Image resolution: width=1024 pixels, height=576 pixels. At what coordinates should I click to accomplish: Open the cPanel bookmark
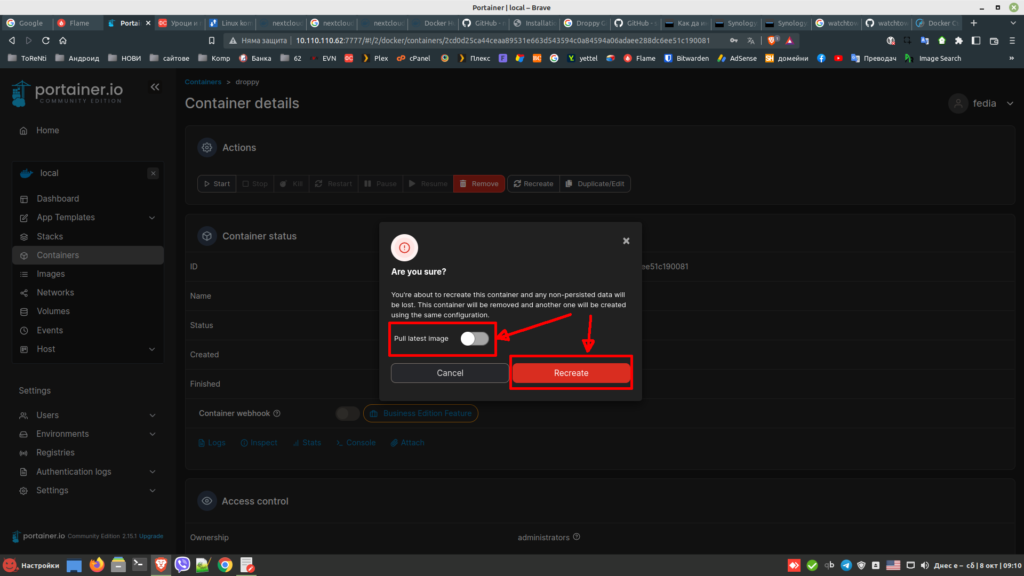[414, 58]
